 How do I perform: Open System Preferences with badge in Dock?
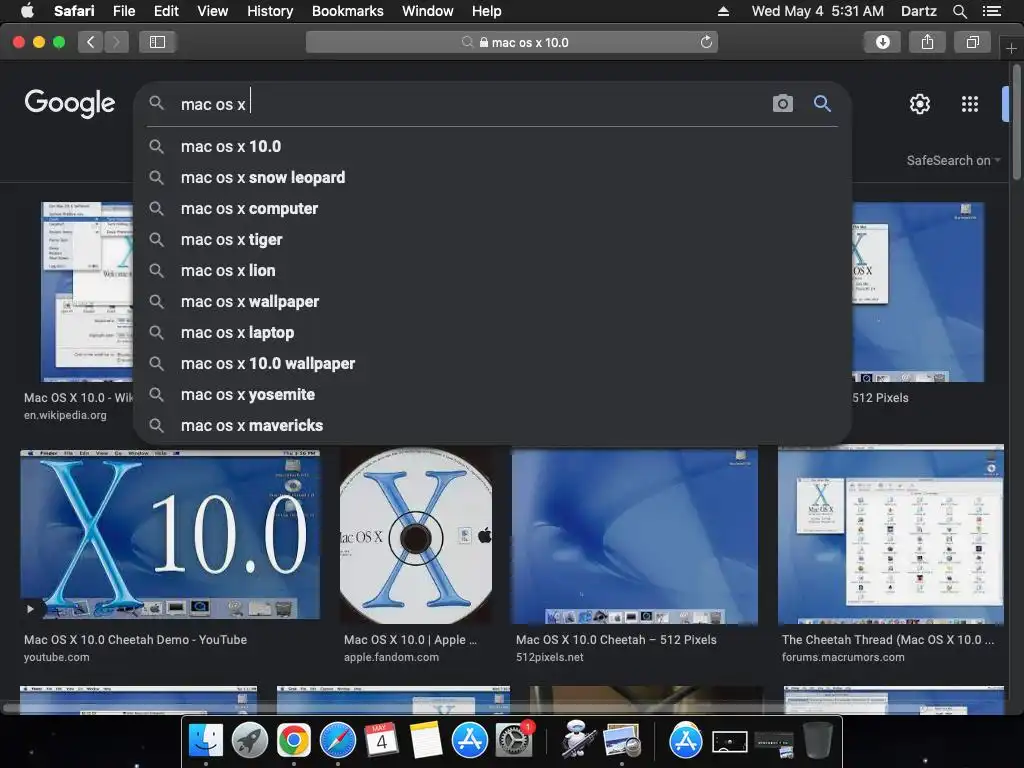tap(514, 741)
